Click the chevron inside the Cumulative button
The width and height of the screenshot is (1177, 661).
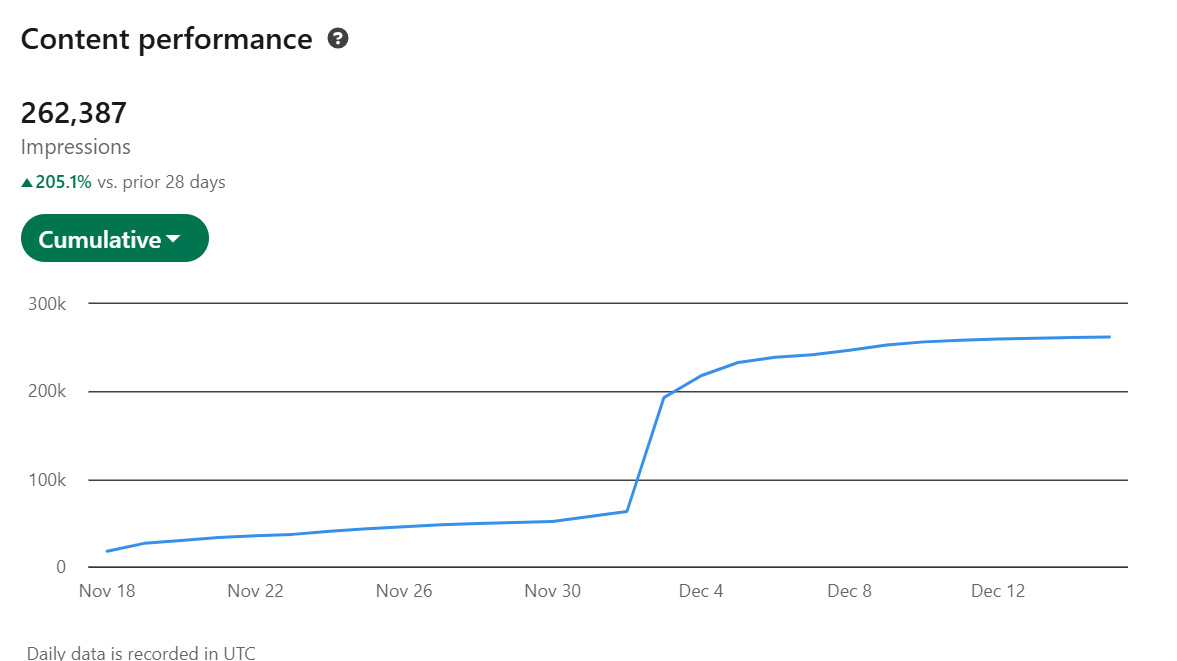[174, 238]
